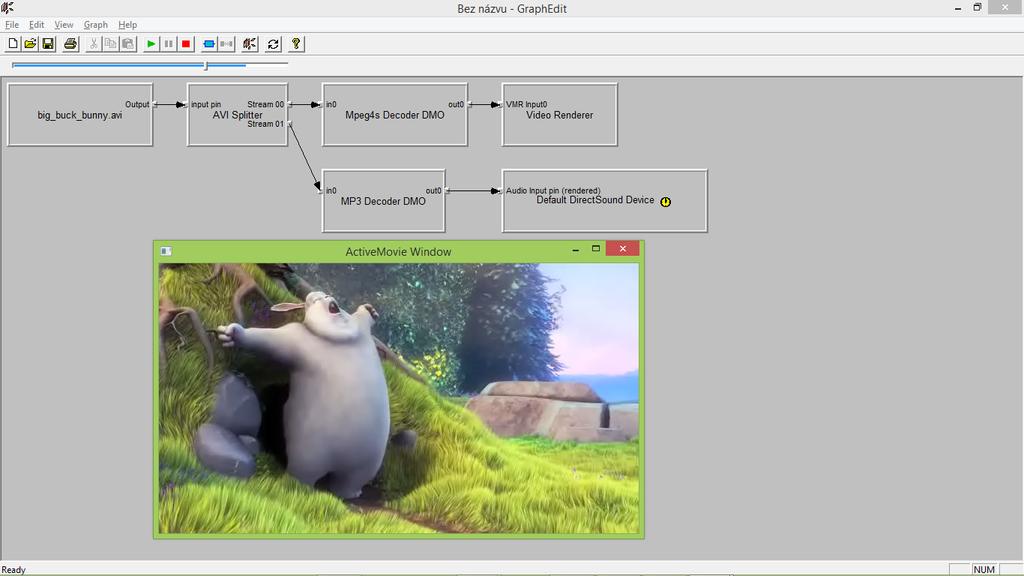
Task: Select the MP3 Decoder DMO filter
Action: point(383,201)
